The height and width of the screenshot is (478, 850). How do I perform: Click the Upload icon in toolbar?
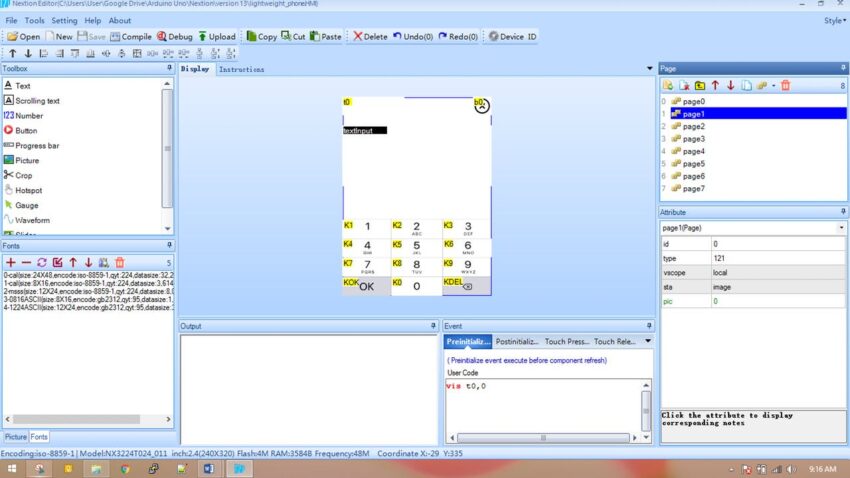click(216, 36)
